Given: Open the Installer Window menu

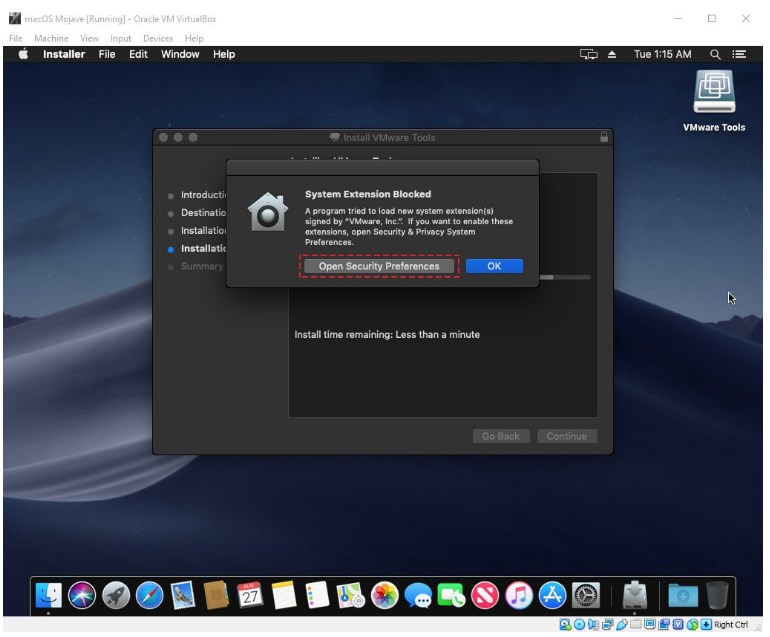Looking at the screenshot, I should (180, 54).
